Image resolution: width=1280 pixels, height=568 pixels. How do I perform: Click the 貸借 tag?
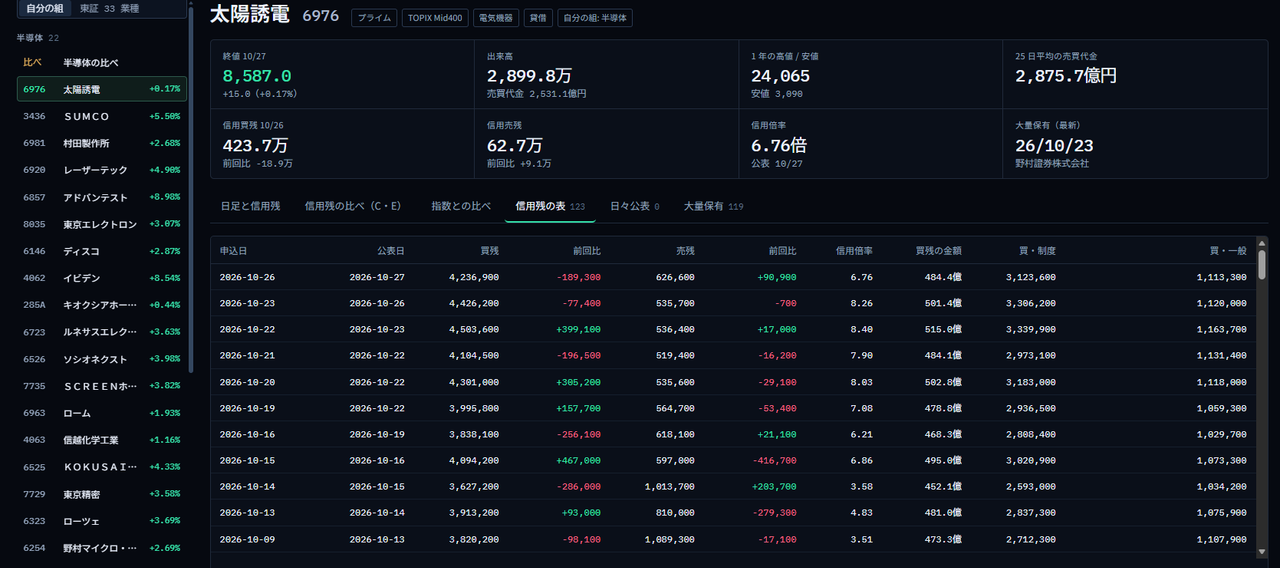[x=538, y=18]
